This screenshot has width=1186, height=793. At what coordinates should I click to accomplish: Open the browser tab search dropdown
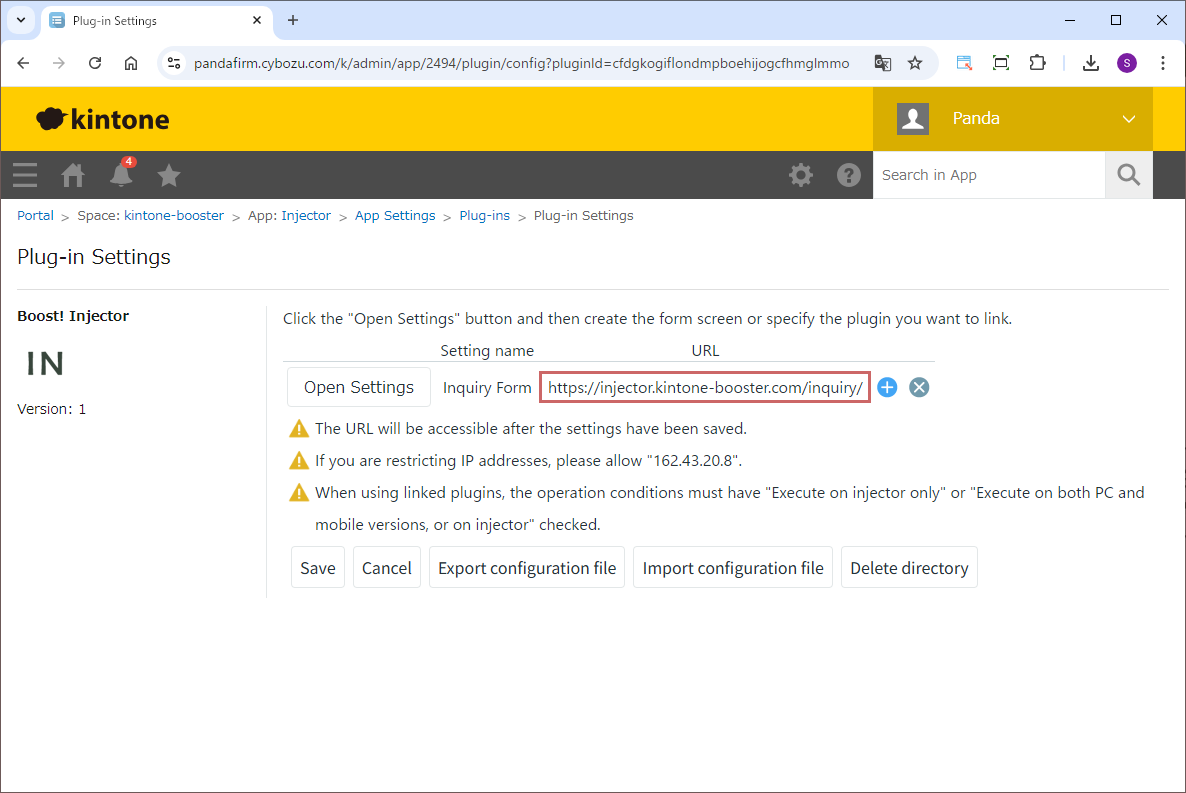(x=20, y=20)
